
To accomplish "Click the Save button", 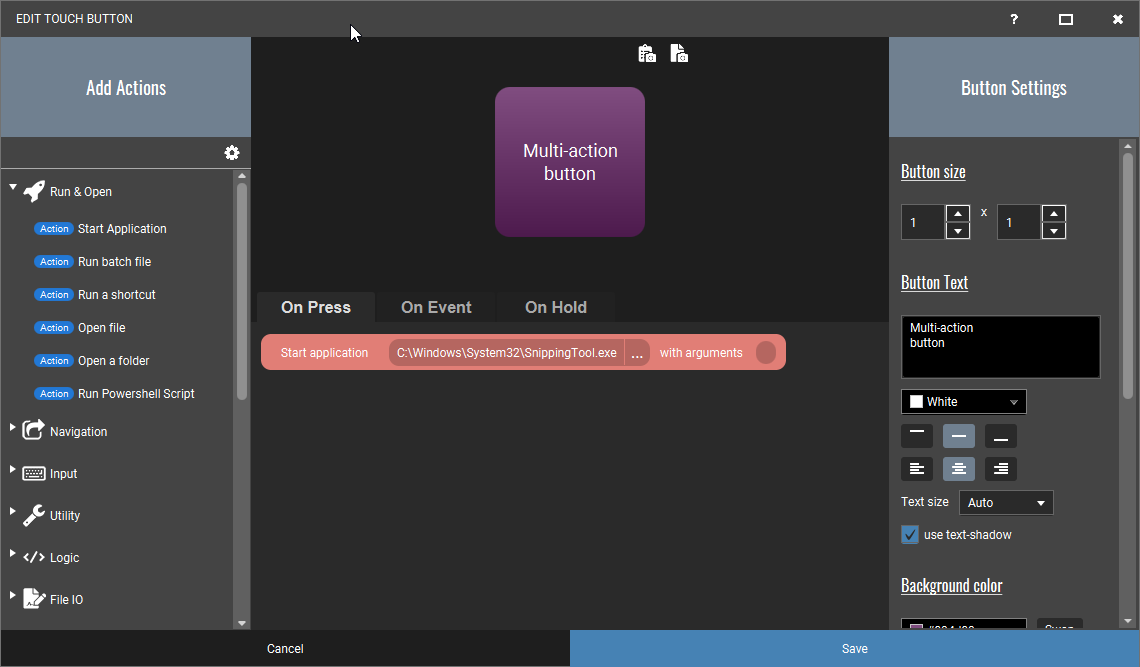I will tap(855, 649).
